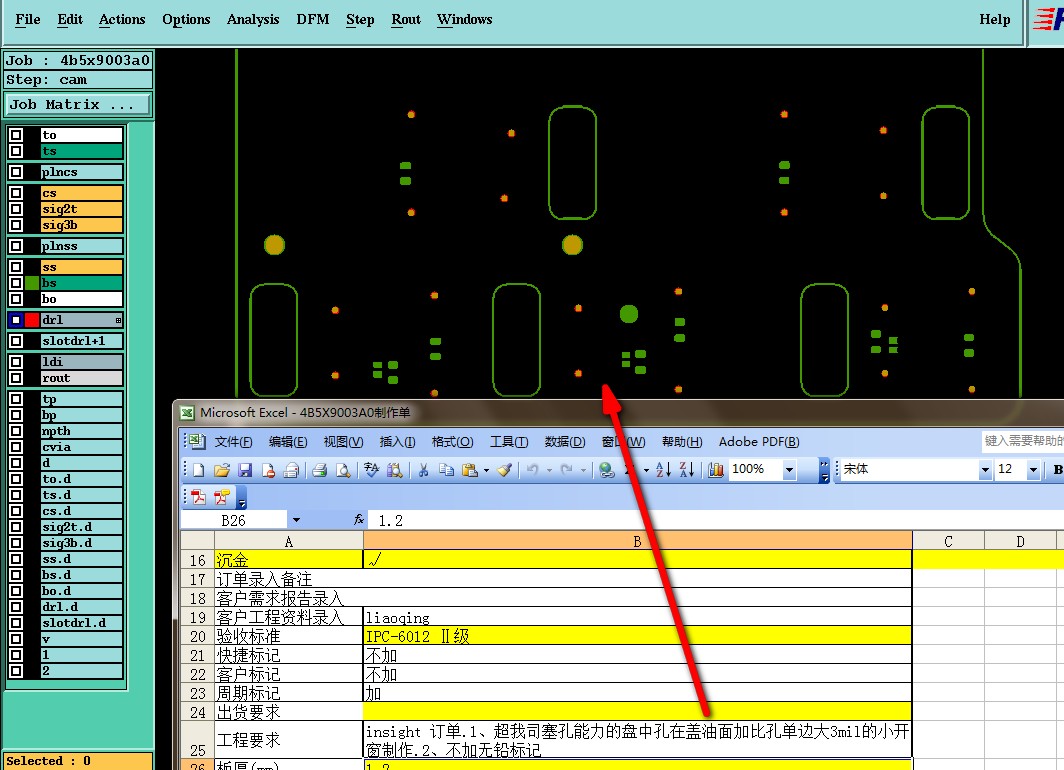
Task: Open the Redo history dropdown arrow
Action: pos(583,469)
